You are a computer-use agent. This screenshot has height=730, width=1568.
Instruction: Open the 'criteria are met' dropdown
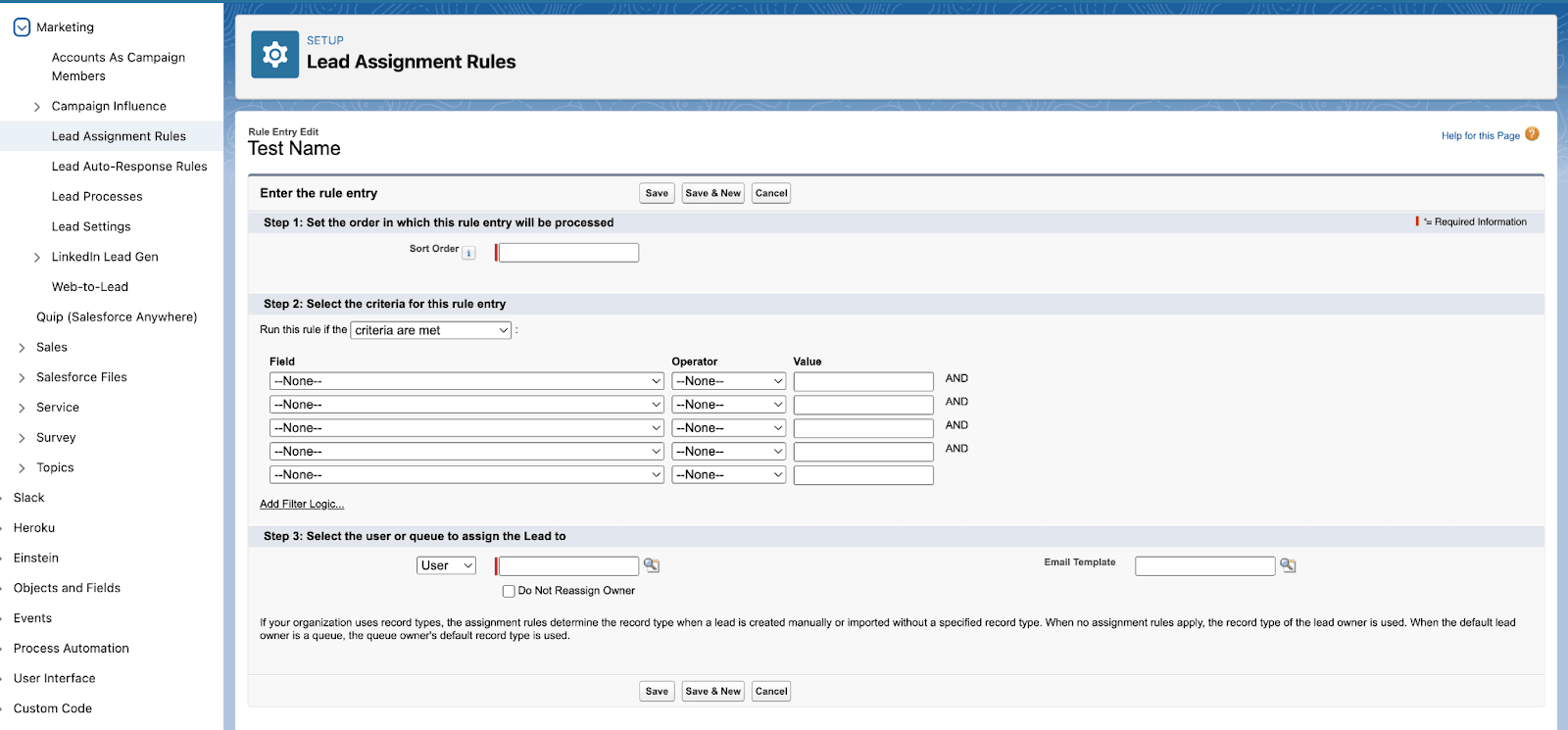point(431,330)
